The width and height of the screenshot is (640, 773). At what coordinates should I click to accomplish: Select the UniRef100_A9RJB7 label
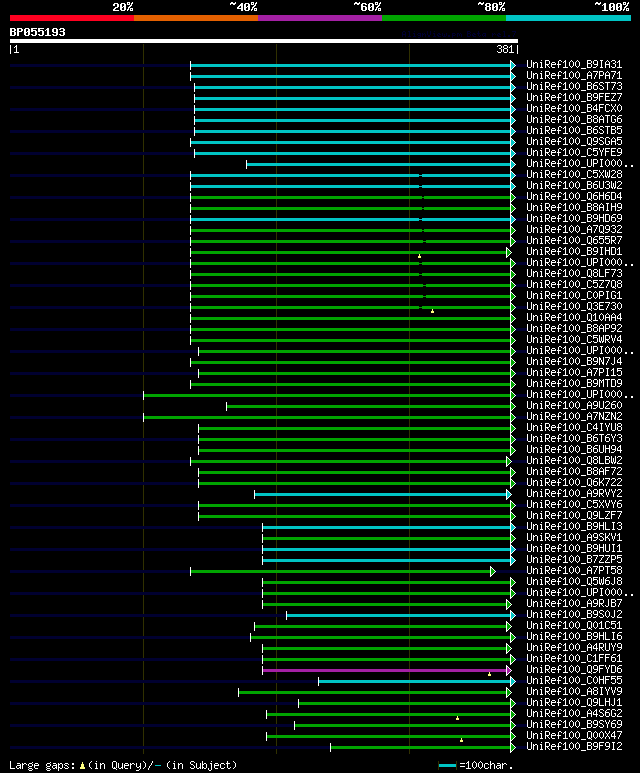click(x=574, y=604)
